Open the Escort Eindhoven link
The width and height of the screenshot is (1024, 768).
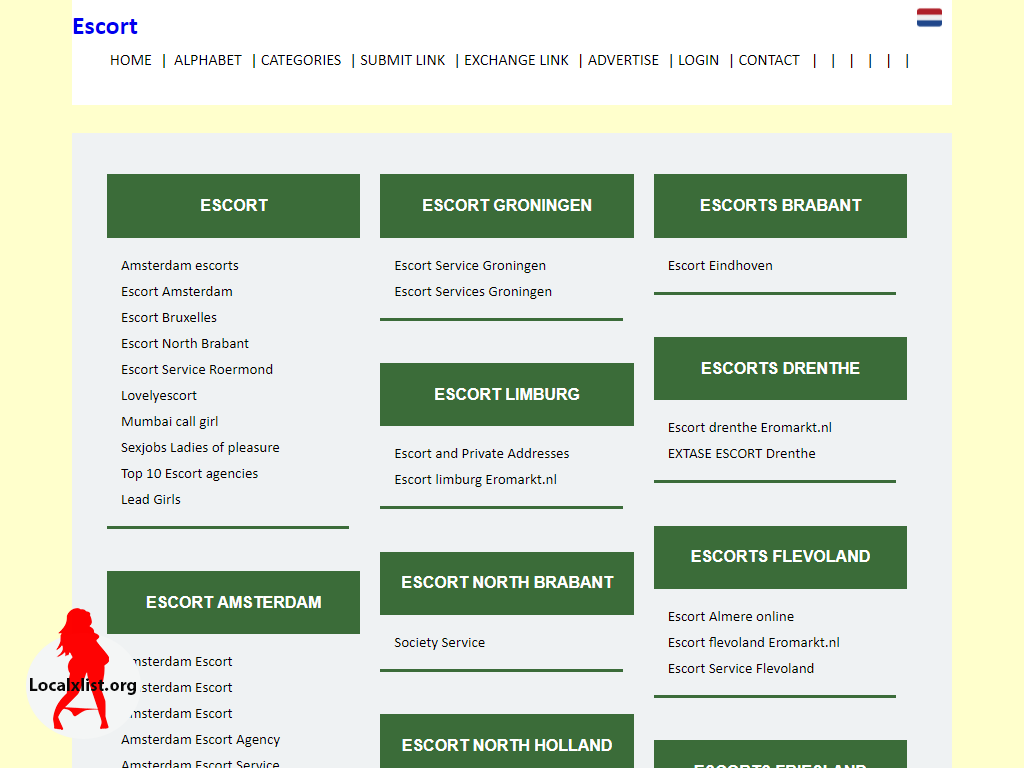point(720,266)
